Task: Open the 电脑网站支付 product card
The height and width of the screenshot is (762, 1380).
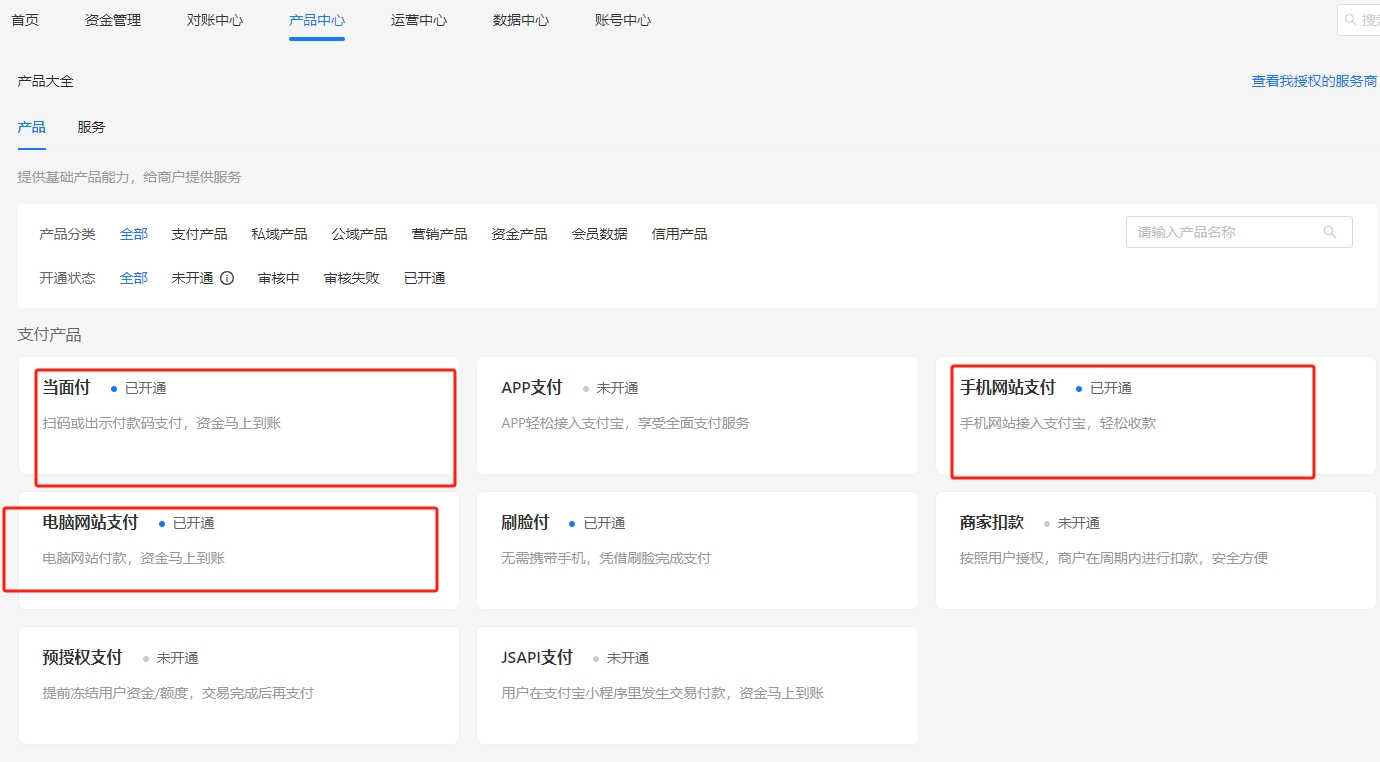Action: coord(239,550)
